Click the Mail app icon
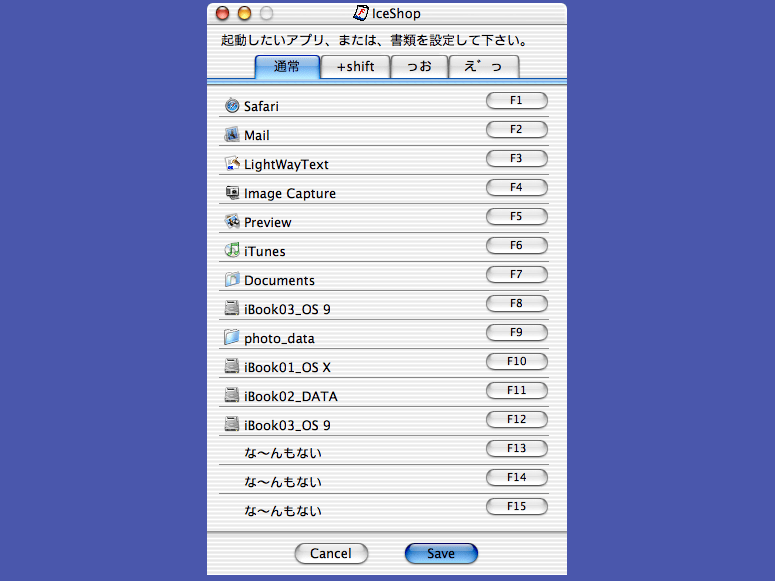 232,134
